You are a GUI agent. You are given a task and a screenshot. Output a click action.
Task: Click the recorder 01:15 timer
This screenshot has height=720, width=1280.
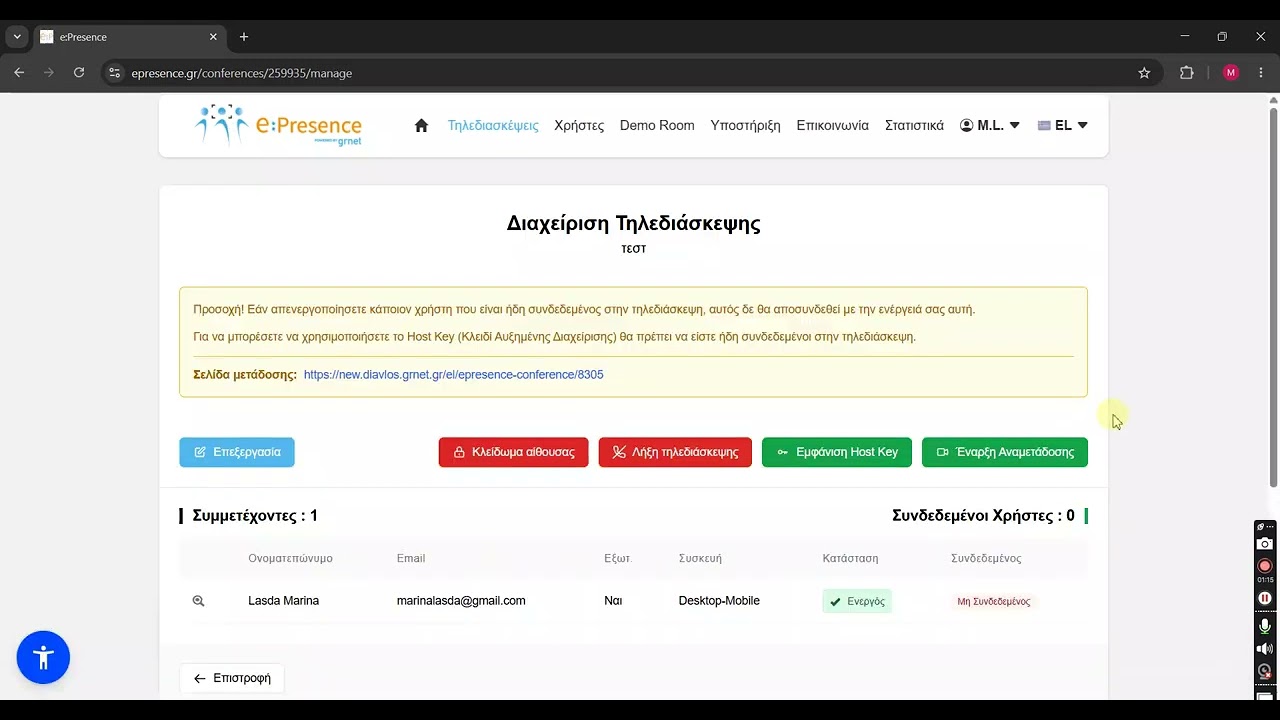[x=1265, y=580]
